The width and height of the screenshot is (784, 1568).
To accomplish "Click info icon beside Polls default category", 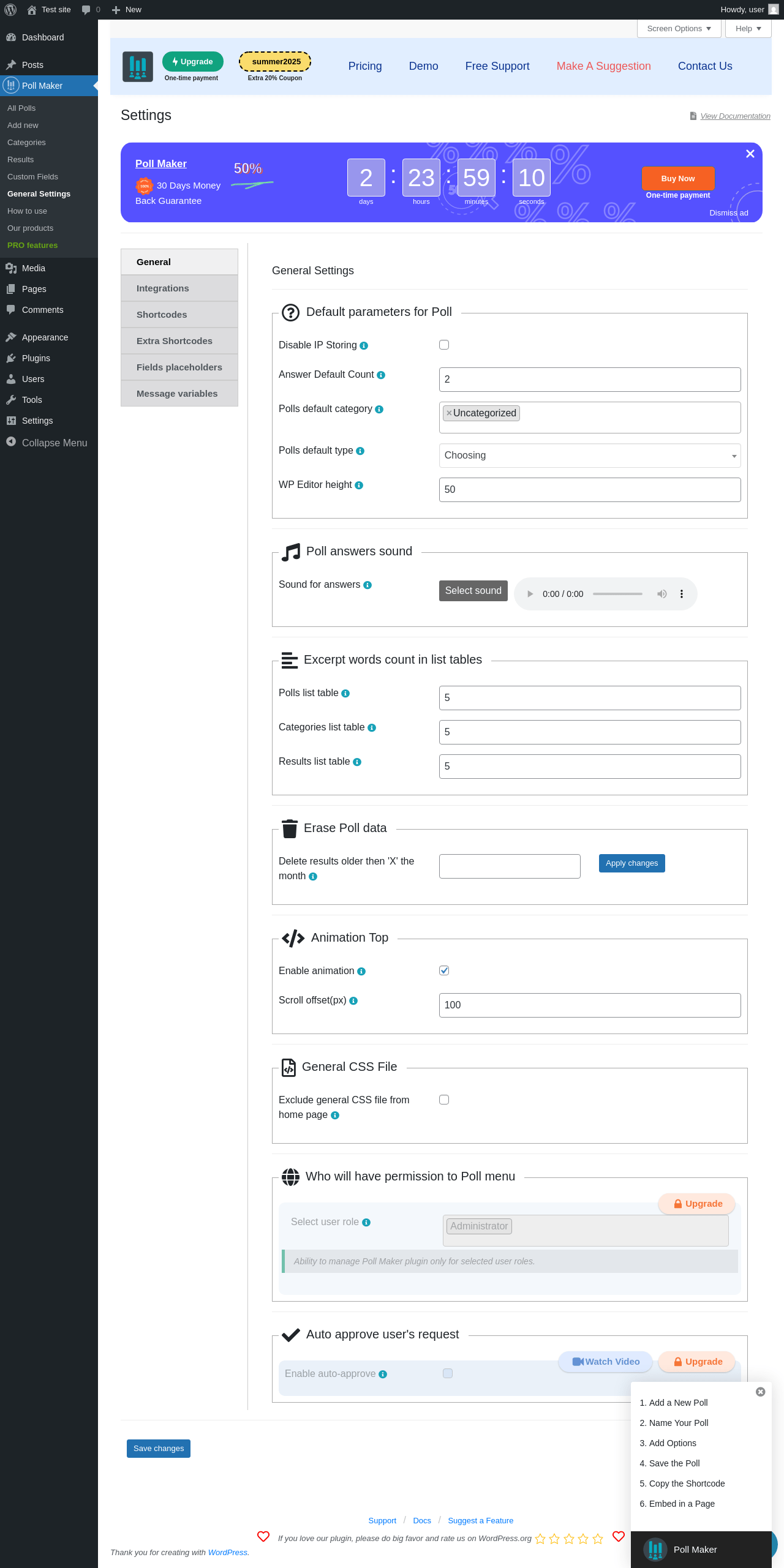I will click(x=379, y=410).
